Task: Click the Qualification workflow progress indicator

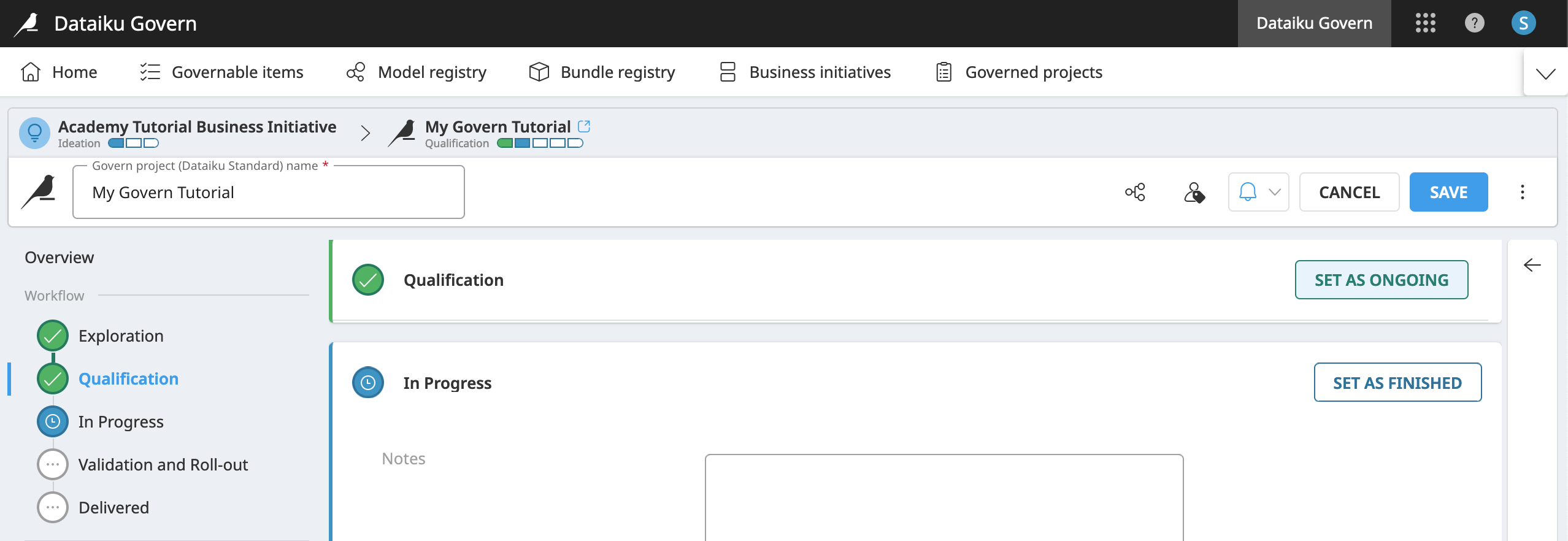Action: click(540, 143)
